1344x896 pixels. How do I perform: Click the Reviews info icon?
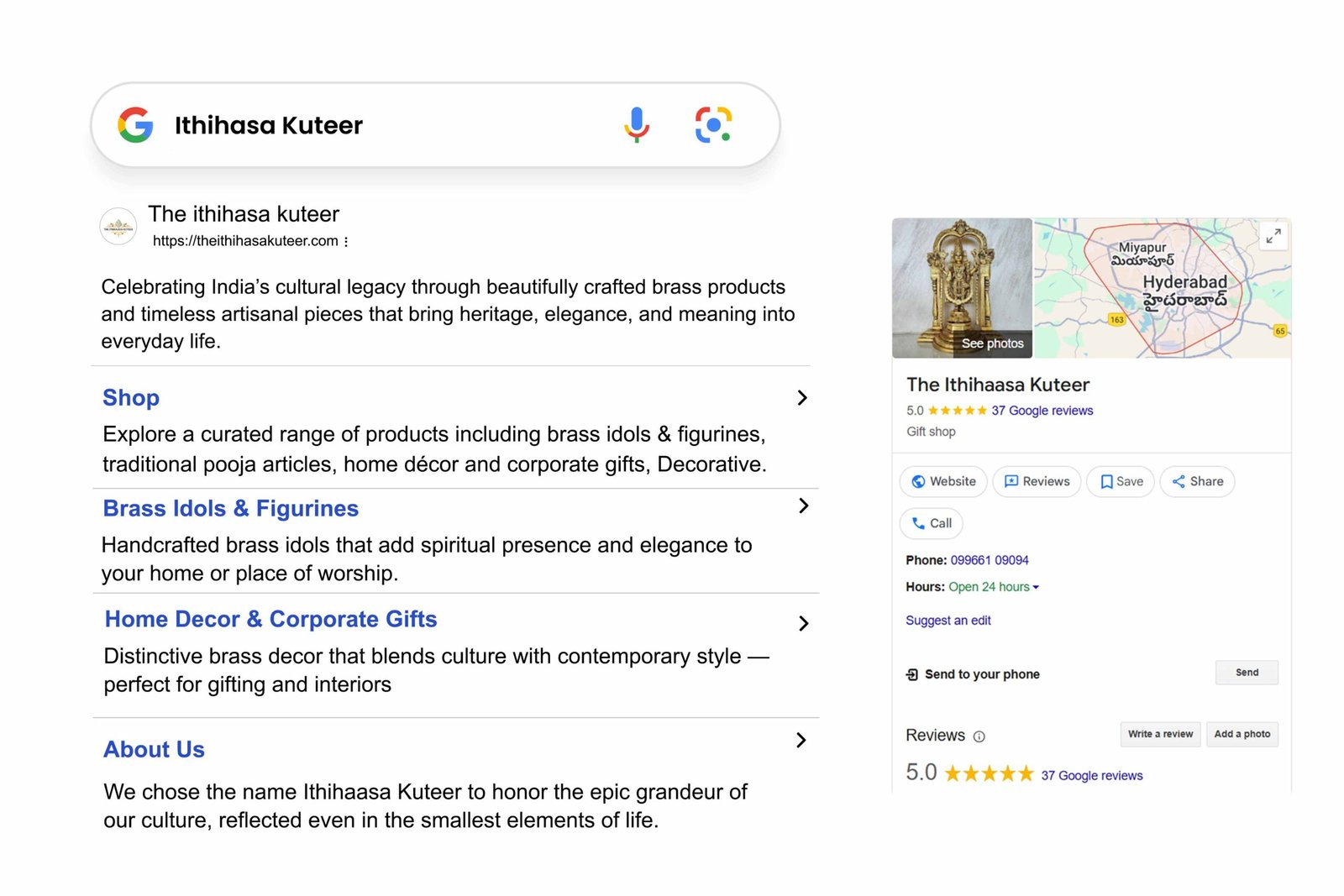pos(979,736)
